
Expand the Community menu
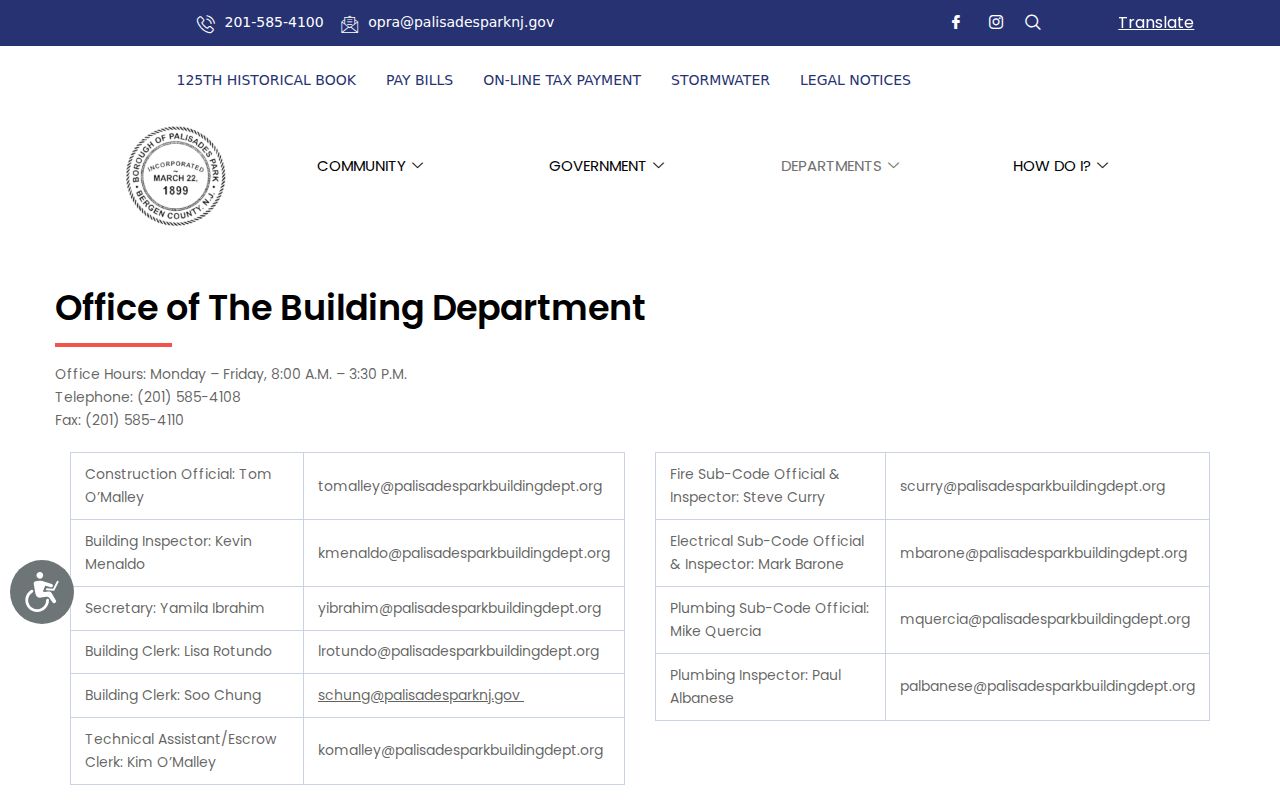370,166
